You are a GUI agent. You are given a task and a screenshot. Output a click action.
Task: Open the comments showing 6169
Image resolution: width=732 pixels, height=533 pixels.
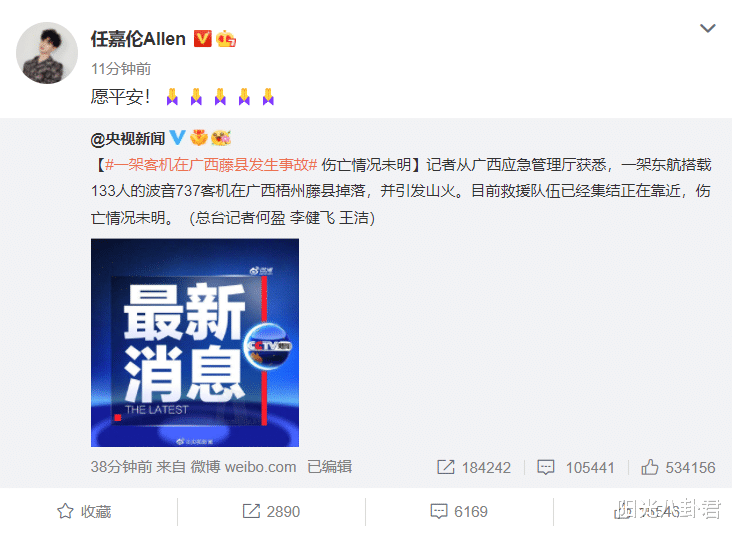click(459, 512)
